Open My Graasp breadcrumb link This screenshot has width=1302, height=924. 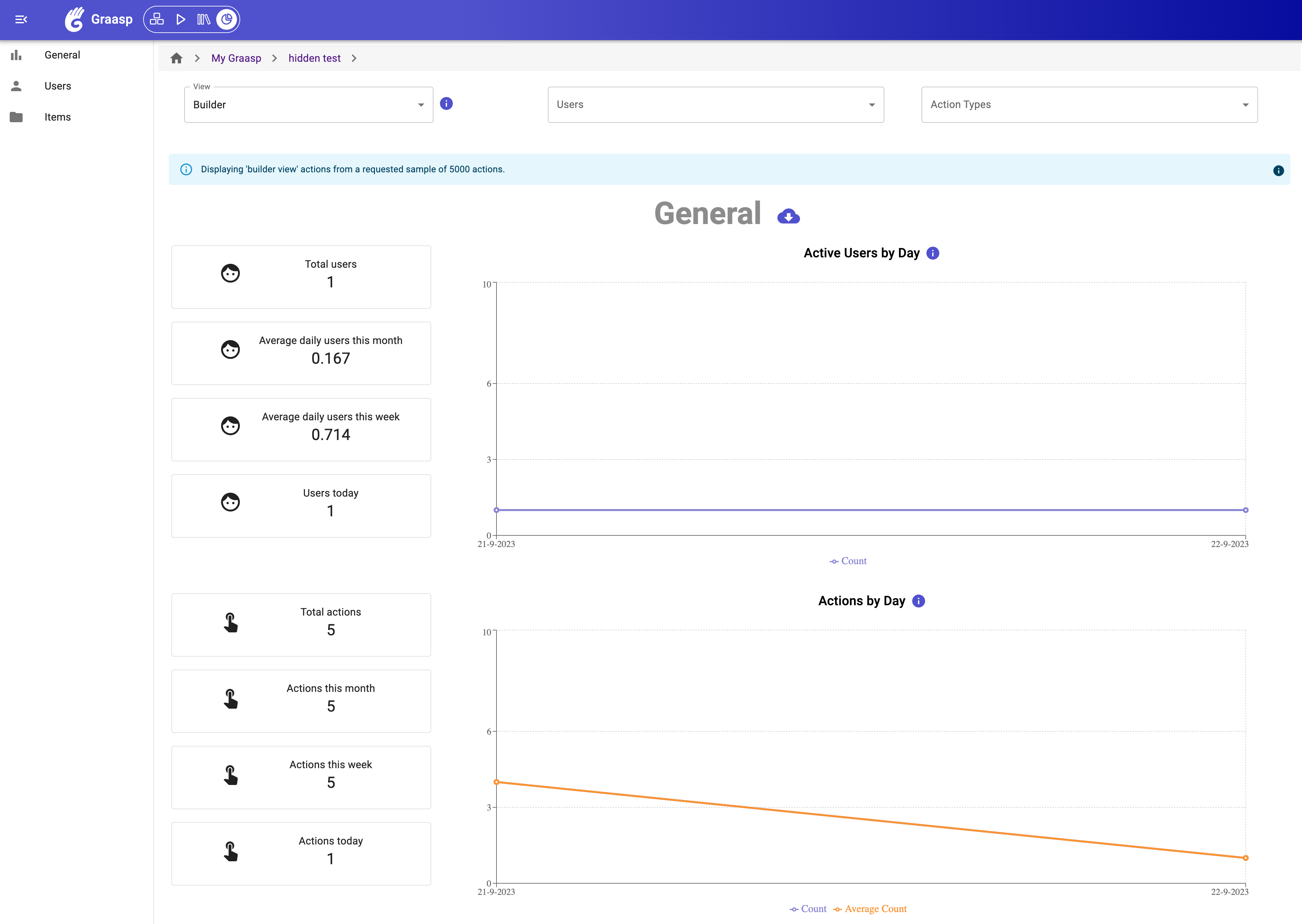(236, 58)
